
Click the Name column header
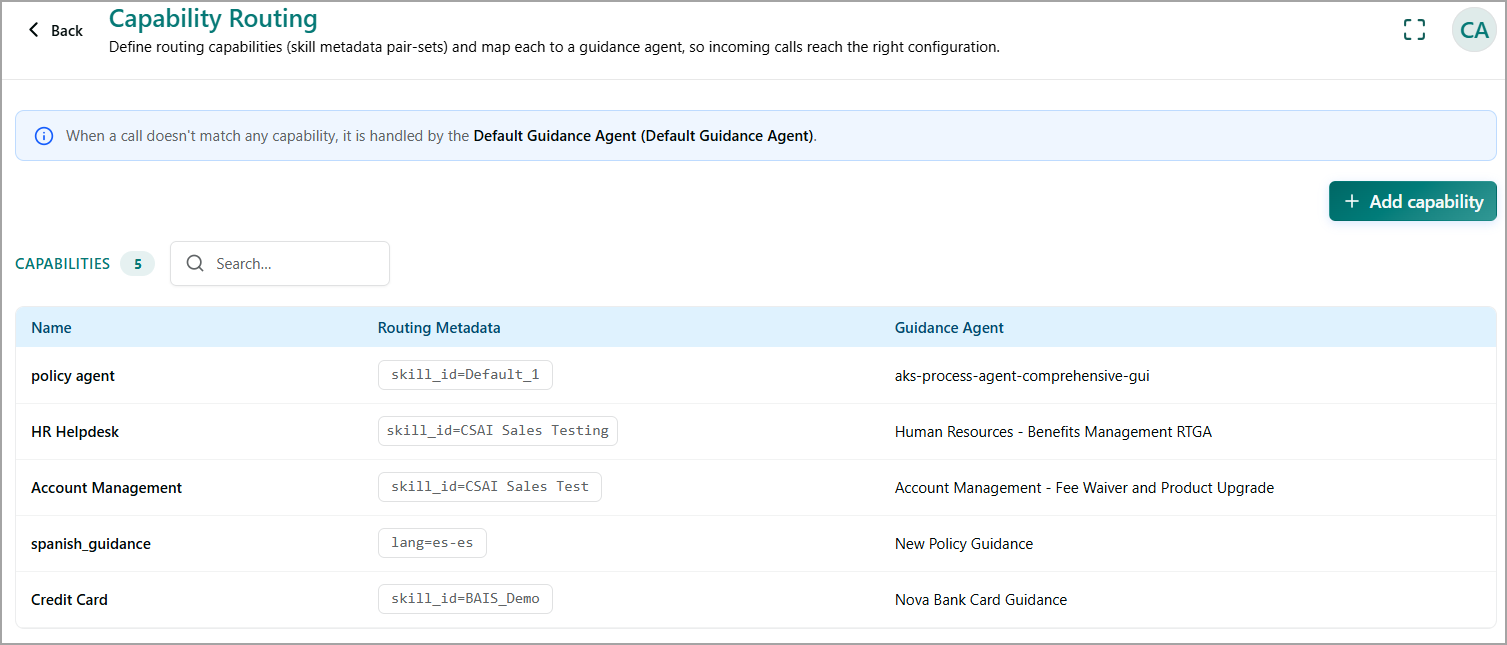(51, 328)
